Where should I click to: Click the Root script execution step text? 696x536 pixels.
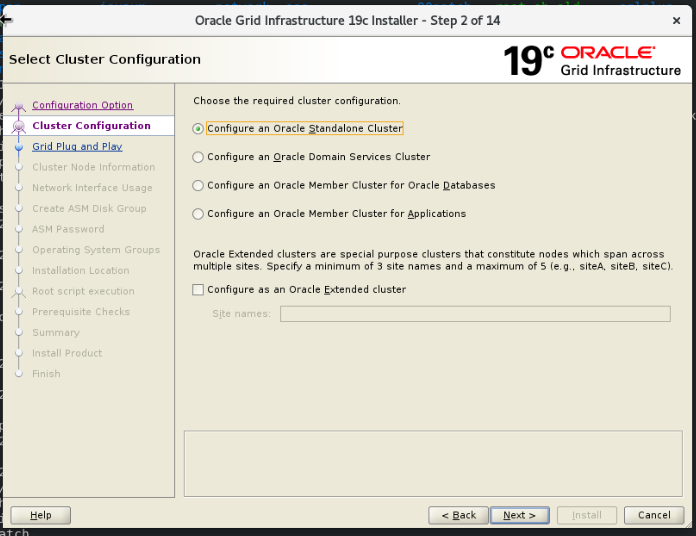tap(83, 291)
